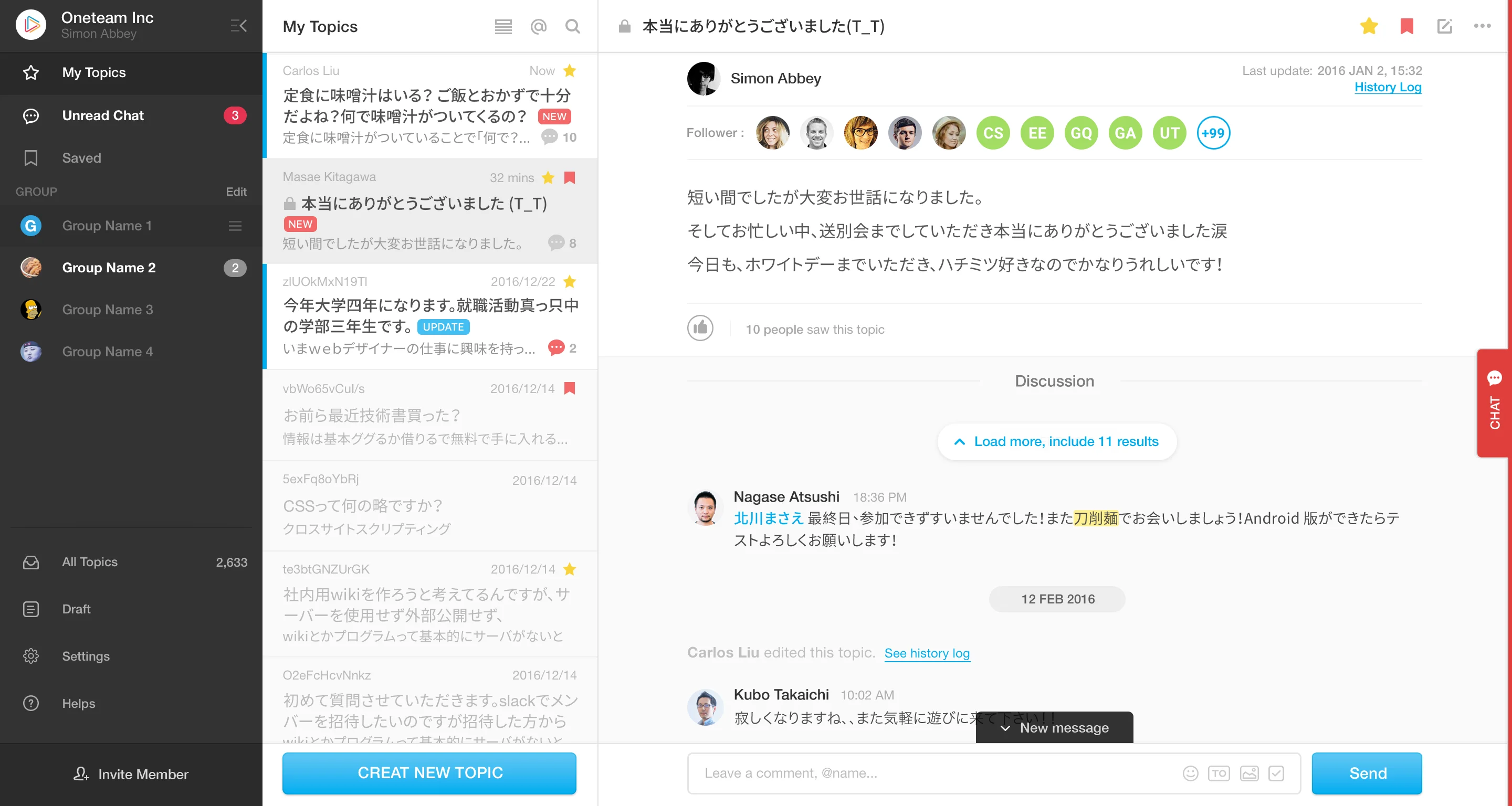This screenshot has width=1512, height=806.
Task: Toggle the red bookmark in the topic header
Action: tap(1406, 26)
